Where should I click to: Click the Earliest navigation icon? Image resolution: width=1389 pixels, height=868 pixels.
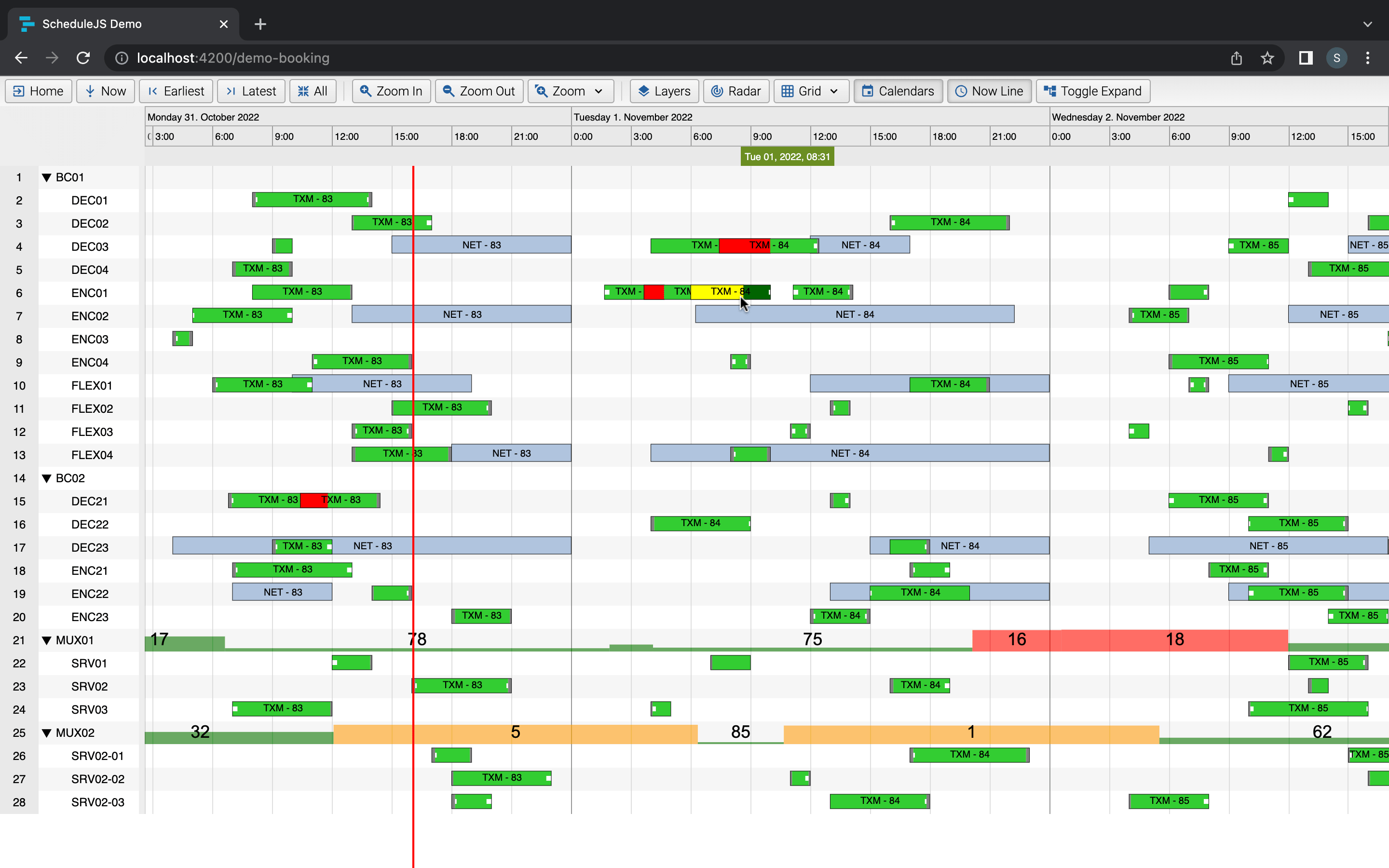[x=154, y=91]
